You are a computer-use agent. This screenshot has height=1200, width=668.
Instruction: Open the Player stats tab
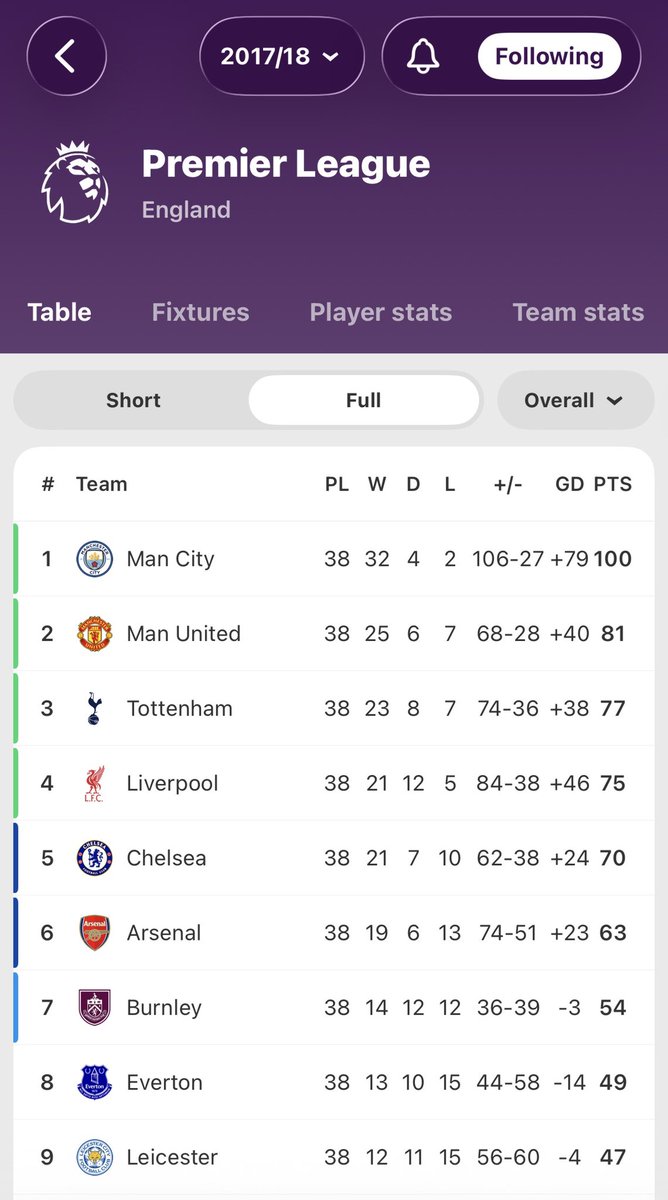point(381,312)
